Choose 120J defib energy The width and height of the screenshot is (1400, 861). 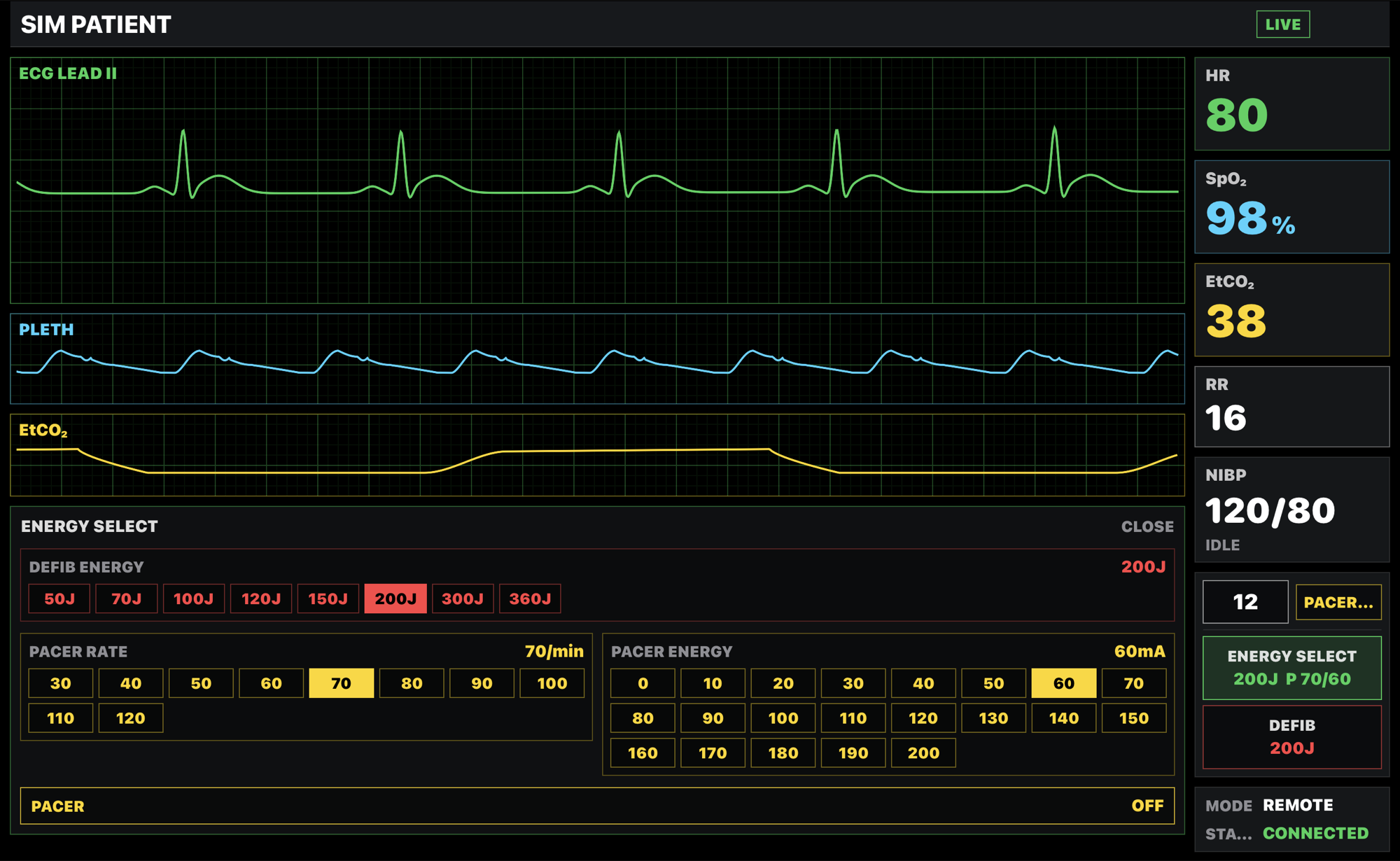pyautogui.click(x=261, y=599)
